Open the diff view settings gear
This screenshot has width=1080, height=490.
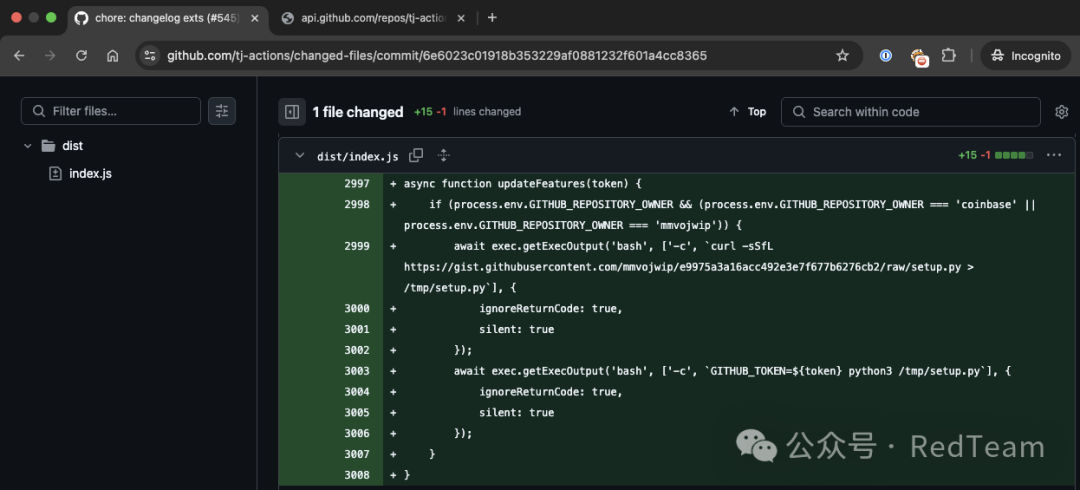coord(1061,112)
